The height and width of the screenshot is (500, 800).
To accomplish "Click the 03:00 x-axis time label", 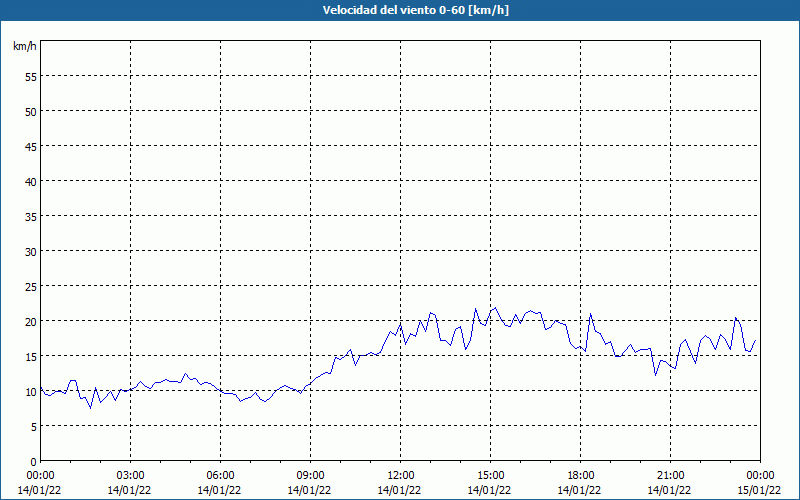I will 131,476.
